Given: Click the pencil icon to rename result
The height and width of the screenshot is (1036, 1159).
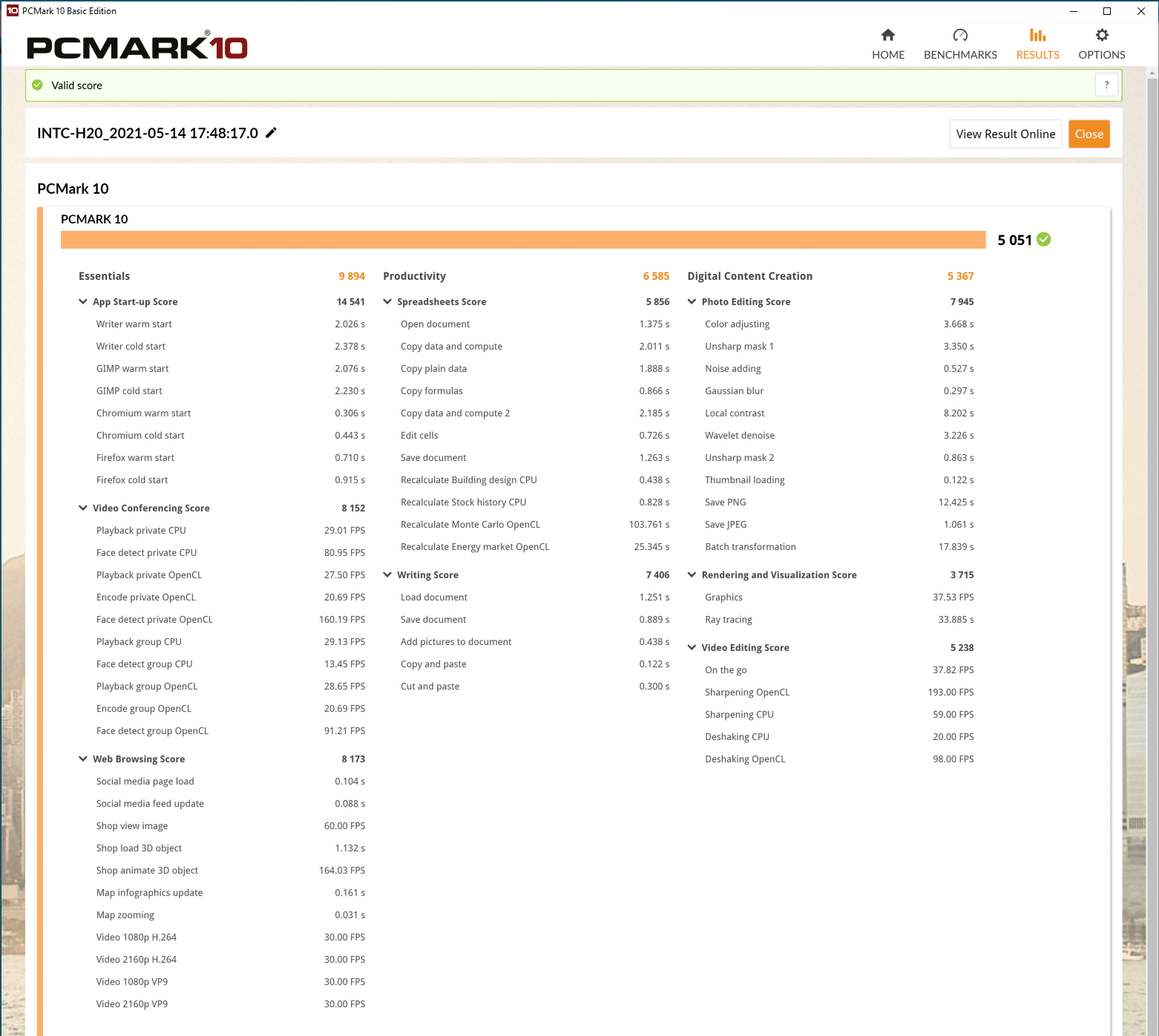Looking at the screenshot, I should (271, 133).
